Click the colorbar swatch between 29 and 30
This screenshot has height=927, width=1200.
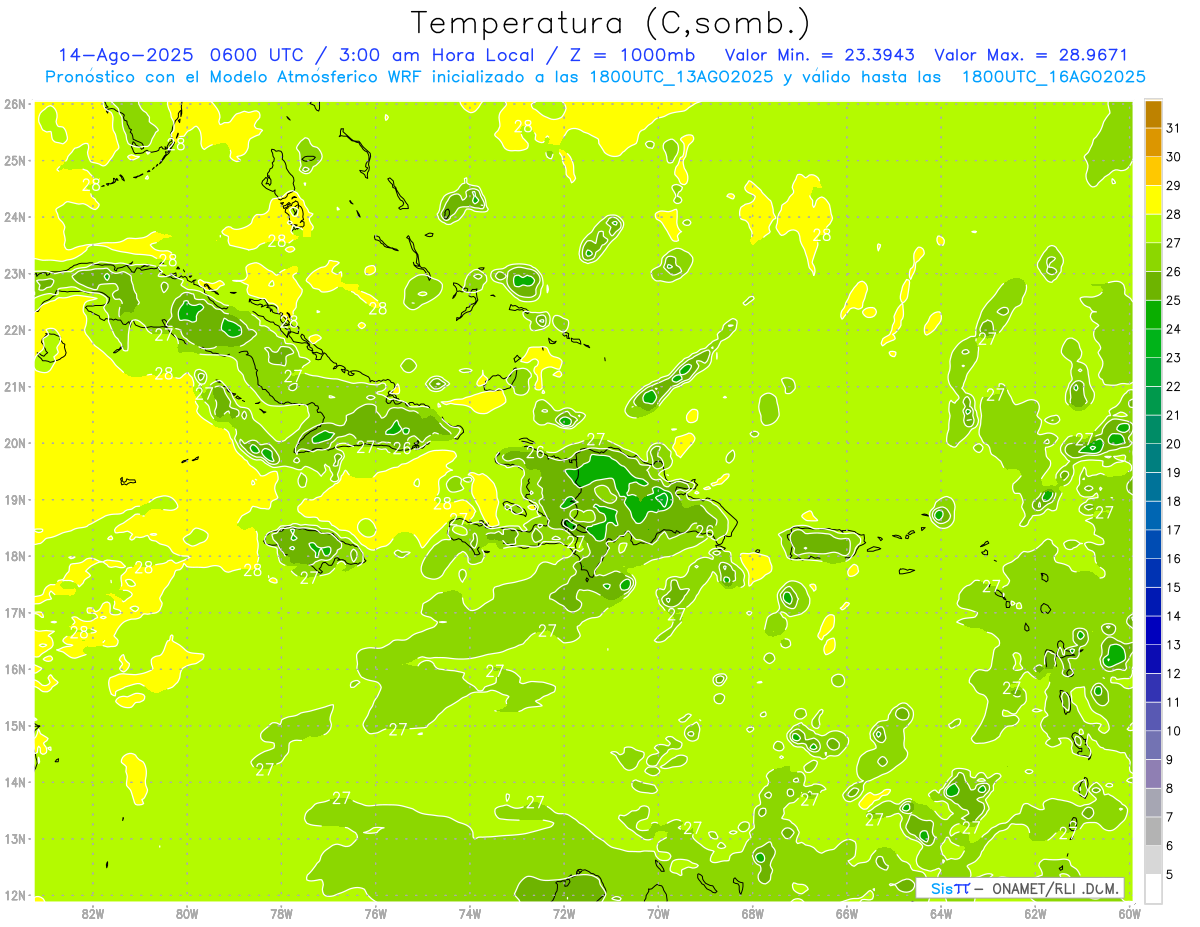click(1153, 172)
